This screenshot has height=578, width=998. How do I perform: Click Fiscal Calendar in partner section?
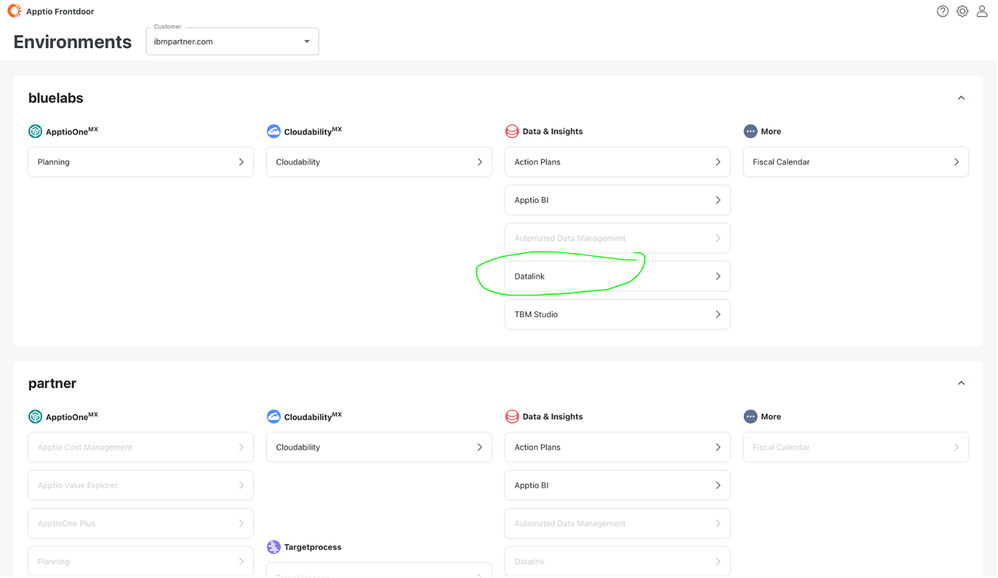coord(855,447)
